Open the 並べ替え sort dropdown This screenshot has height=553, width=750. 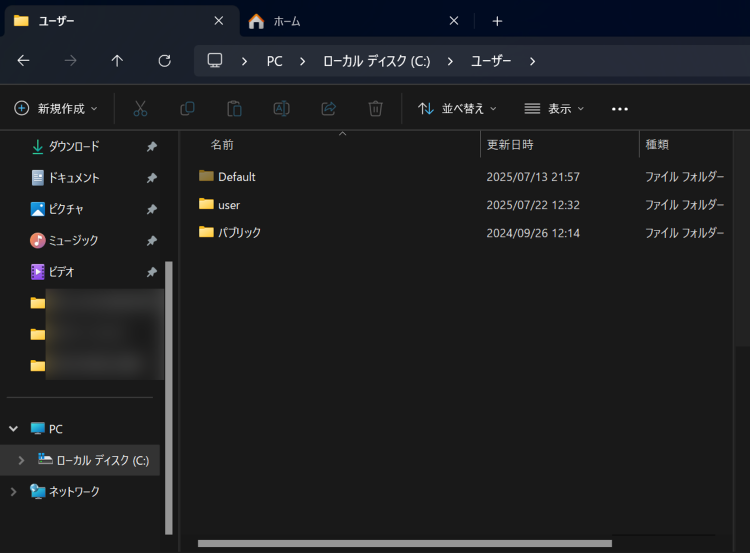tap(457, 109)
